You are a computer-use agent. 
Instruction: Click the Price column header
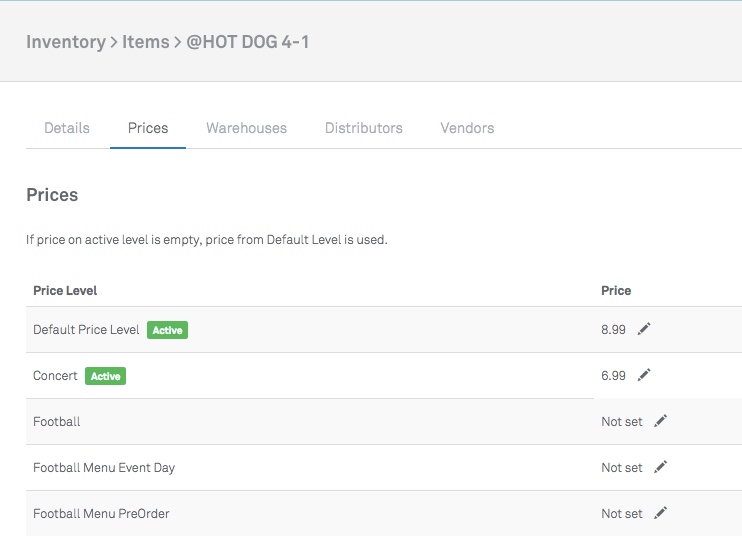pyautogui.click(x=616, y=291)
